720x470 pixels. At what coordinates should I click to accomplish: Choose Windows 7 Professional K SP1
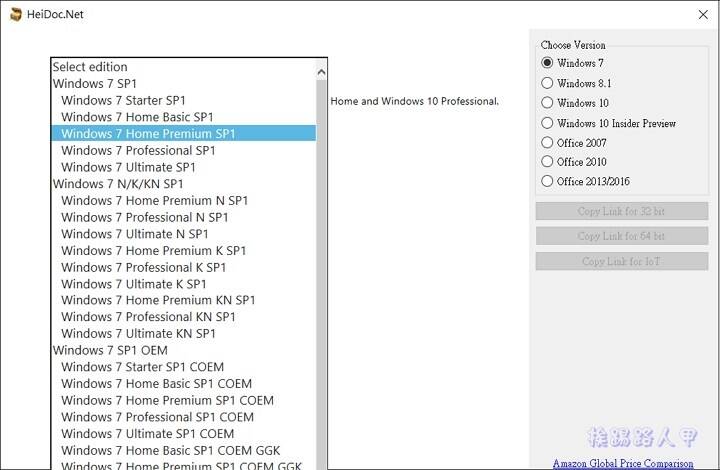[184, 267]
